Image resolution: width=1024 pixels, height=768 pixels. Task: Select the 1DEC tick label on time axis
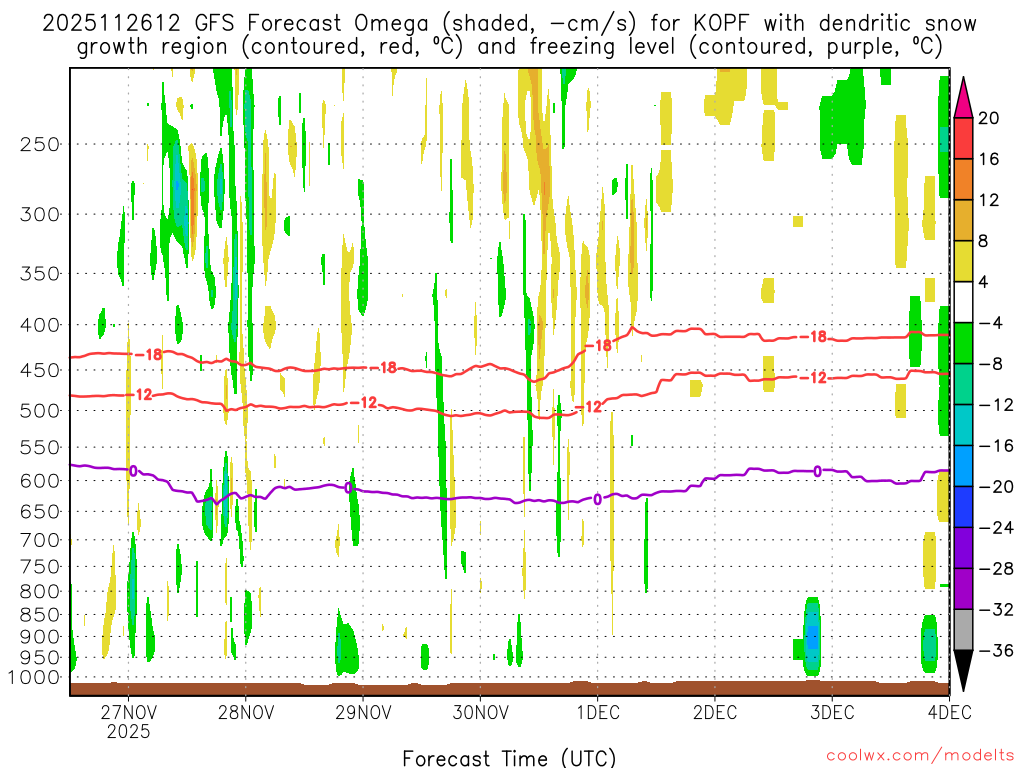click(597, 712)
